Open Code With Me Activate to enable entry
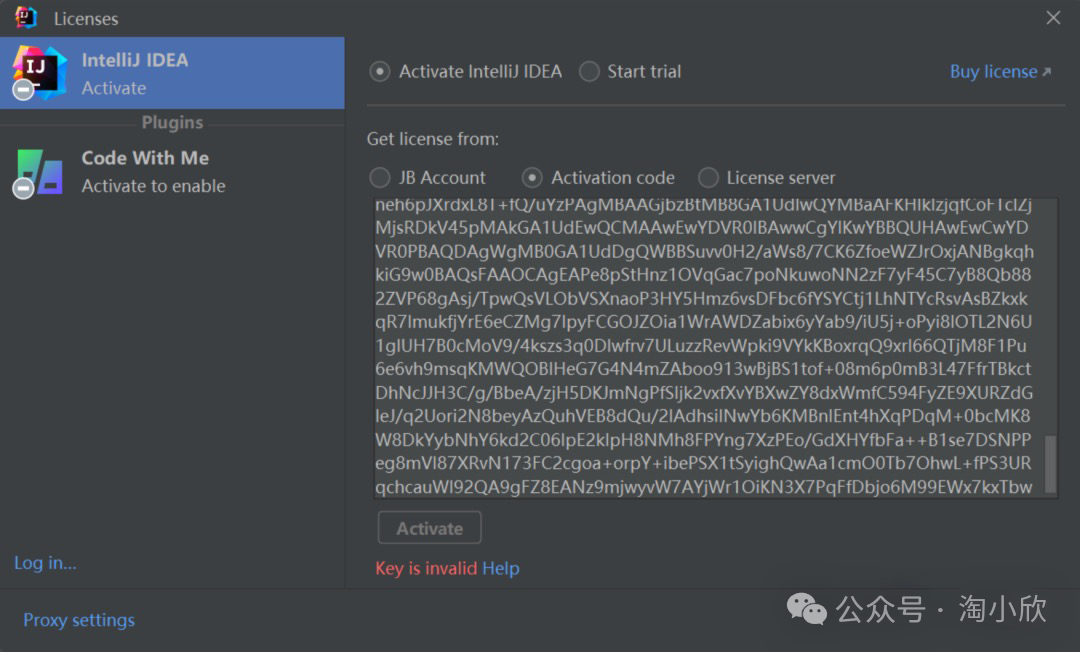 point(172,171)
